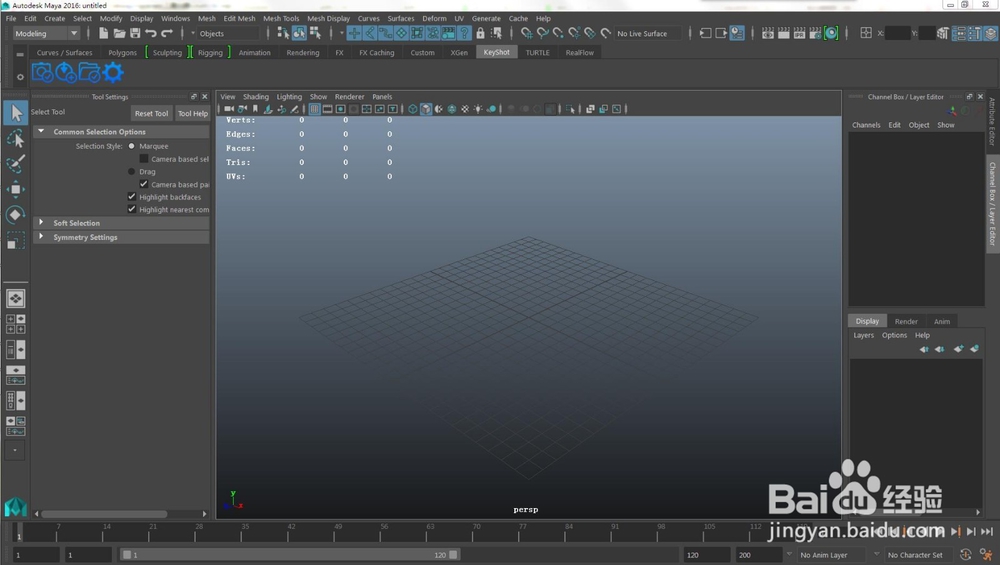Click the four-view layout icon
This screenshot has height=565, width=1000.
pos(15,324)
